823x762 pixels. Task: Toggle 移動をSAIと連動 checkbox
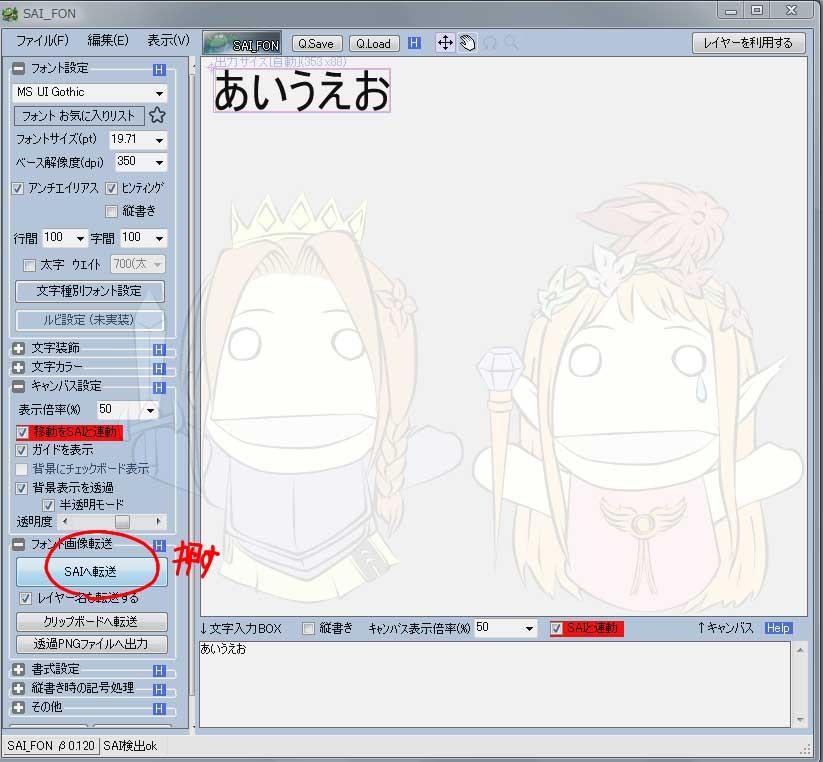tap(22, 432)
